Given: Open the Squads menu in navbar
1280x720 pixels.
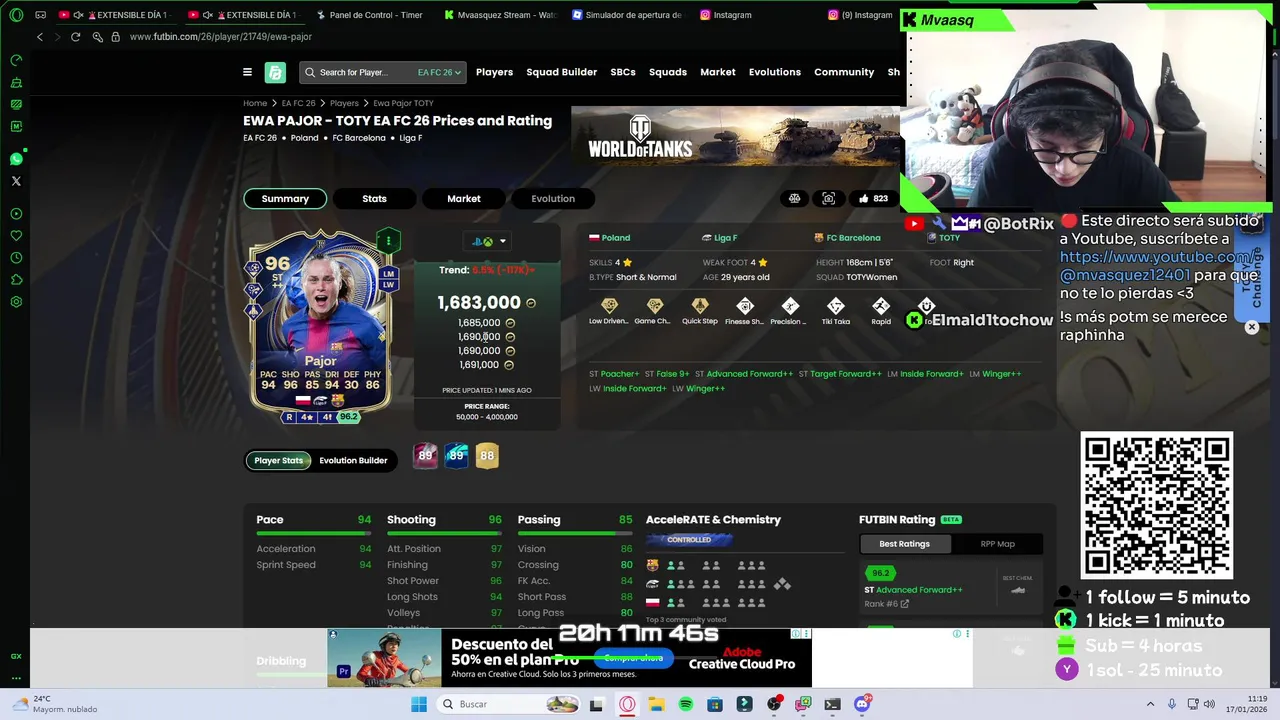Looking at the screenshot, I should [x=668, y=72].
